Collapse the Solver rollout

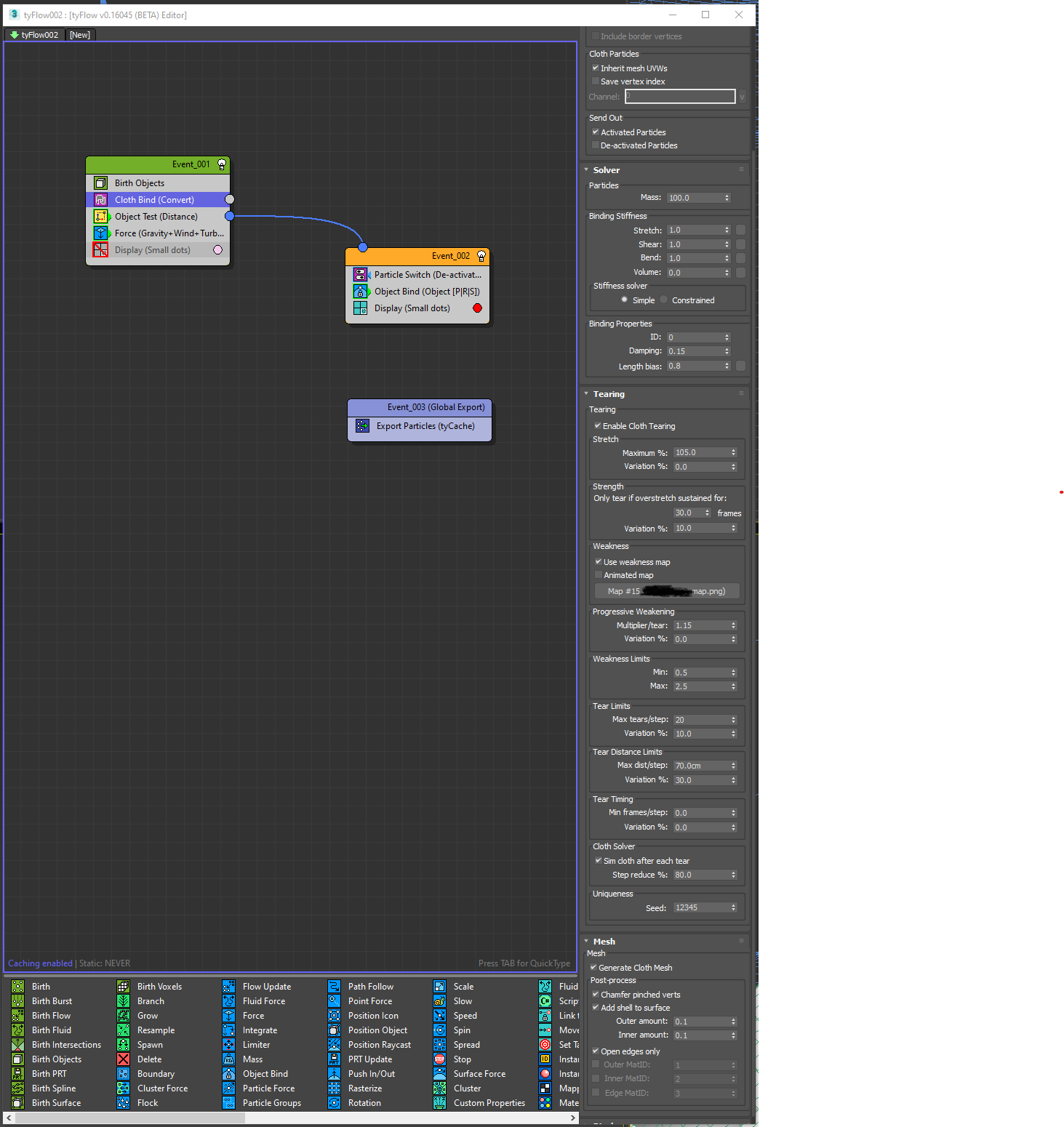pyautogui.click(x=587, y=170)
